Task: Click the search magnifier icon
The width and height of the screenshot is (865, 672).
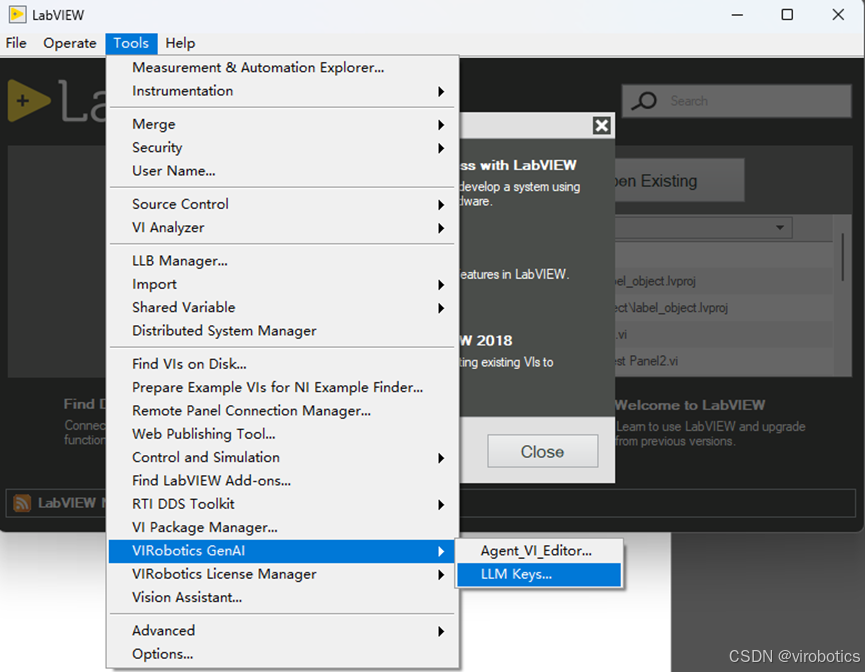Action: [644, 101]
